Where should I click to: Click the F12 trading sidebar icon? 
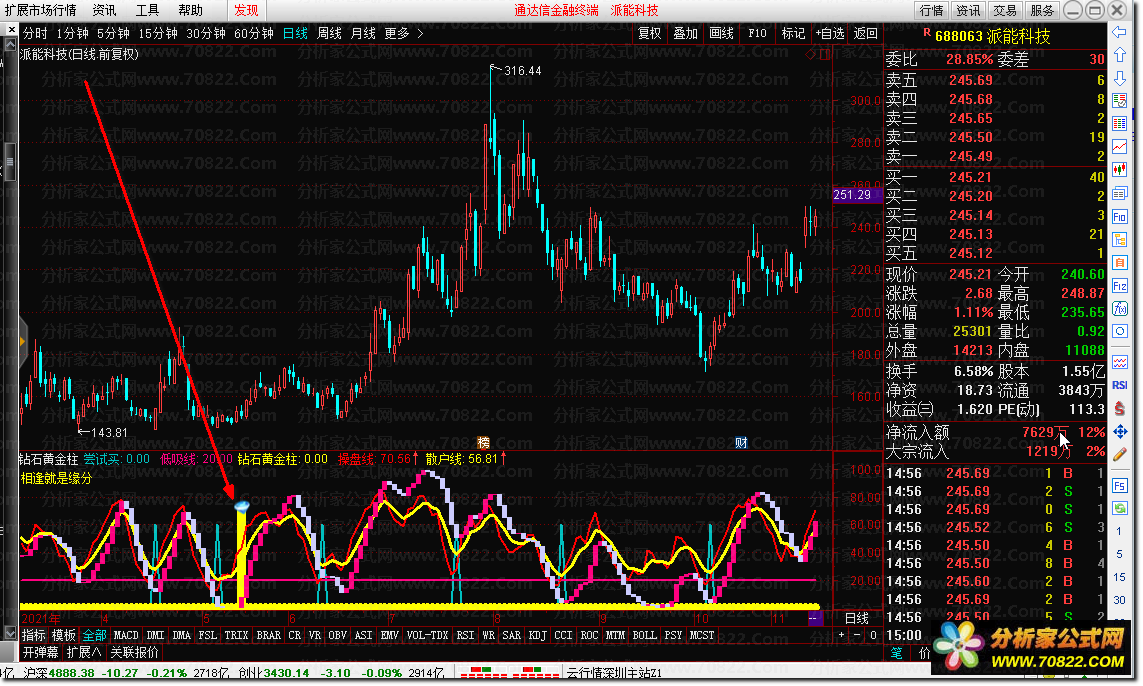coord(1120,286)
